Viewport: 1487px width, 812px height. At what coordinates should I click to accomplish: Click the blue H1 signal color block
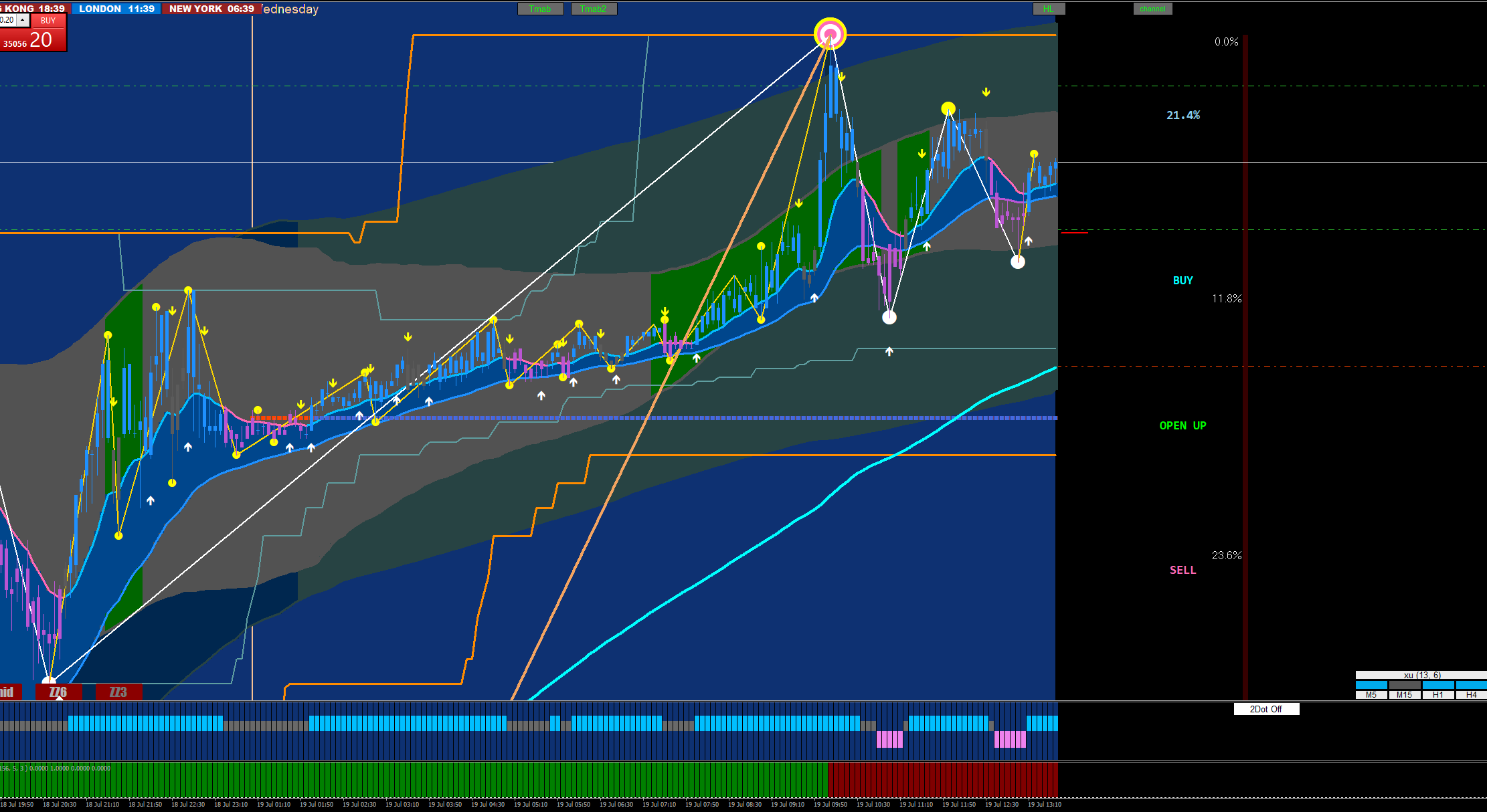click(1437, 685)
